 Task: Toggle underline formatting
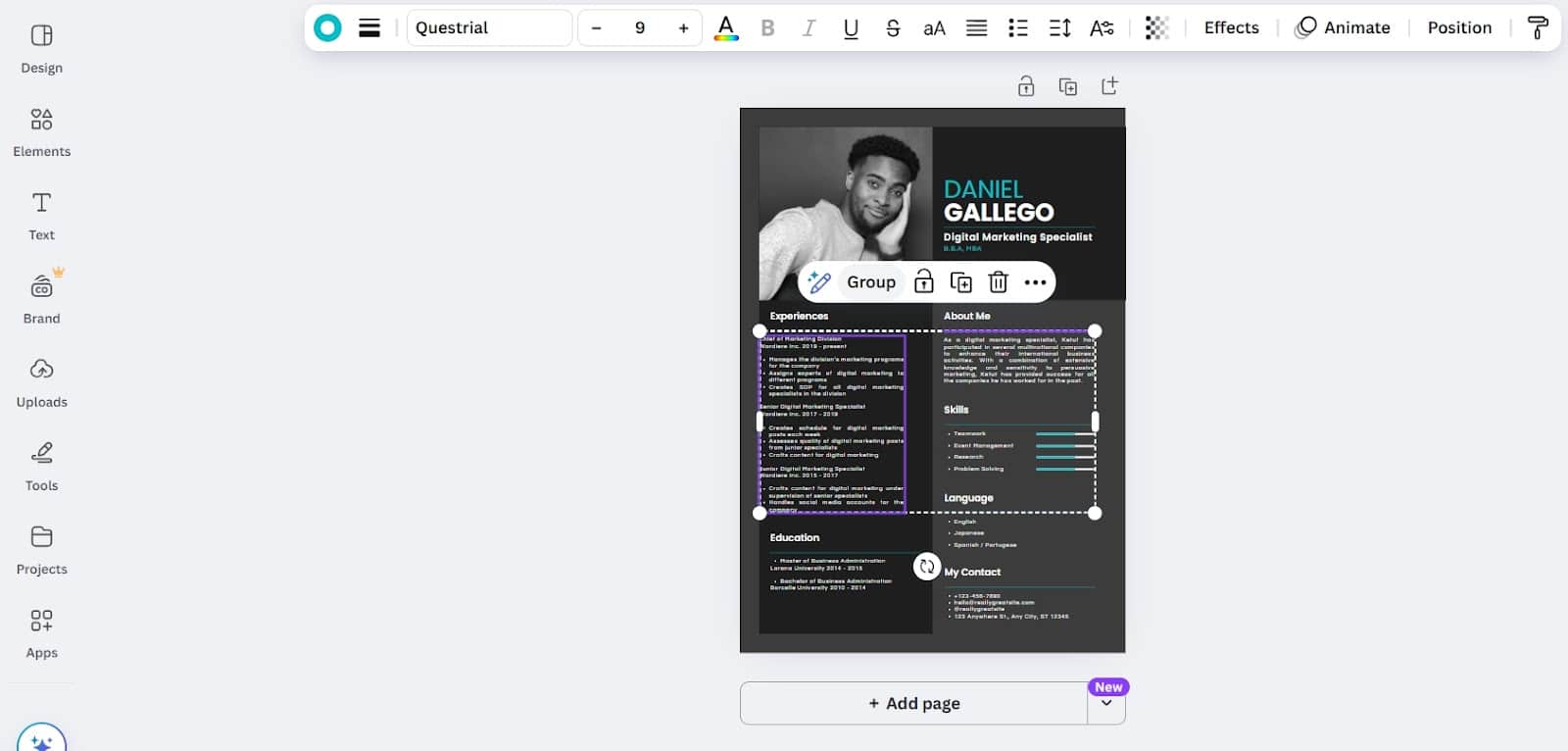point(851,27)
